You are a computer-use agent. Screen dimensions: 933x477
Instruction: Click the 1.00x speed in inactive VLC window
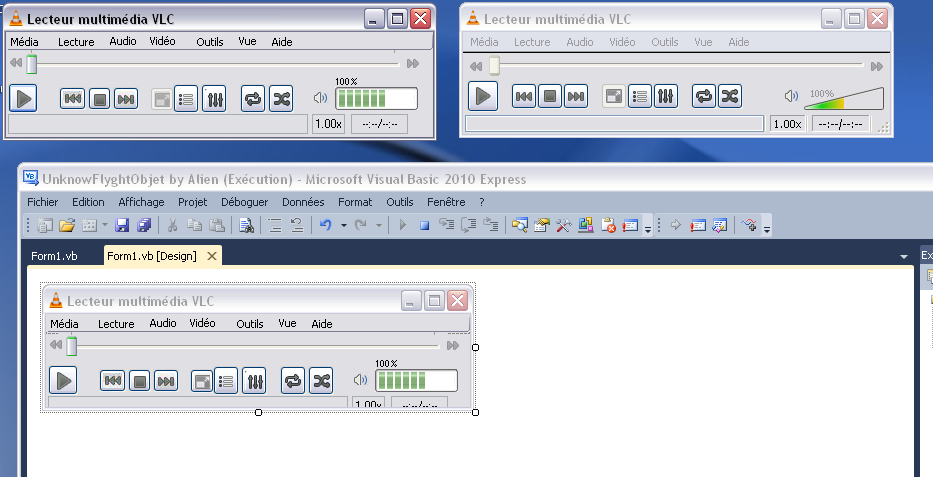coord(787,124)
